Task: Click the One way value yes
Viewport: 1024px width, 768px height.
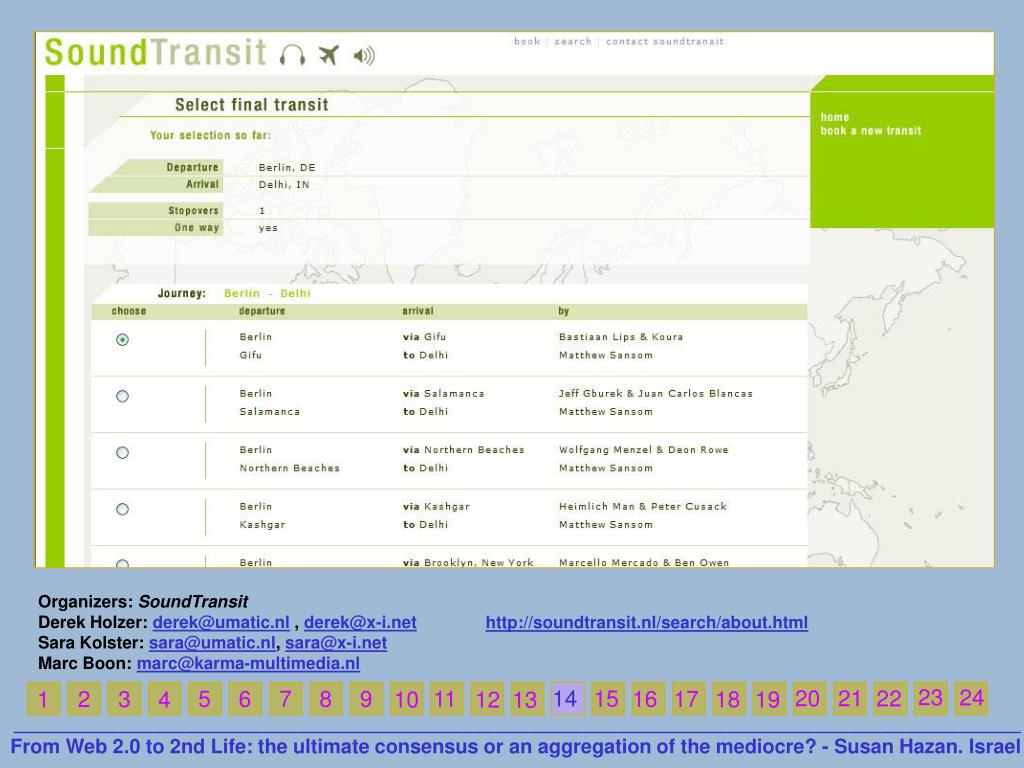Action: [268, 228]
